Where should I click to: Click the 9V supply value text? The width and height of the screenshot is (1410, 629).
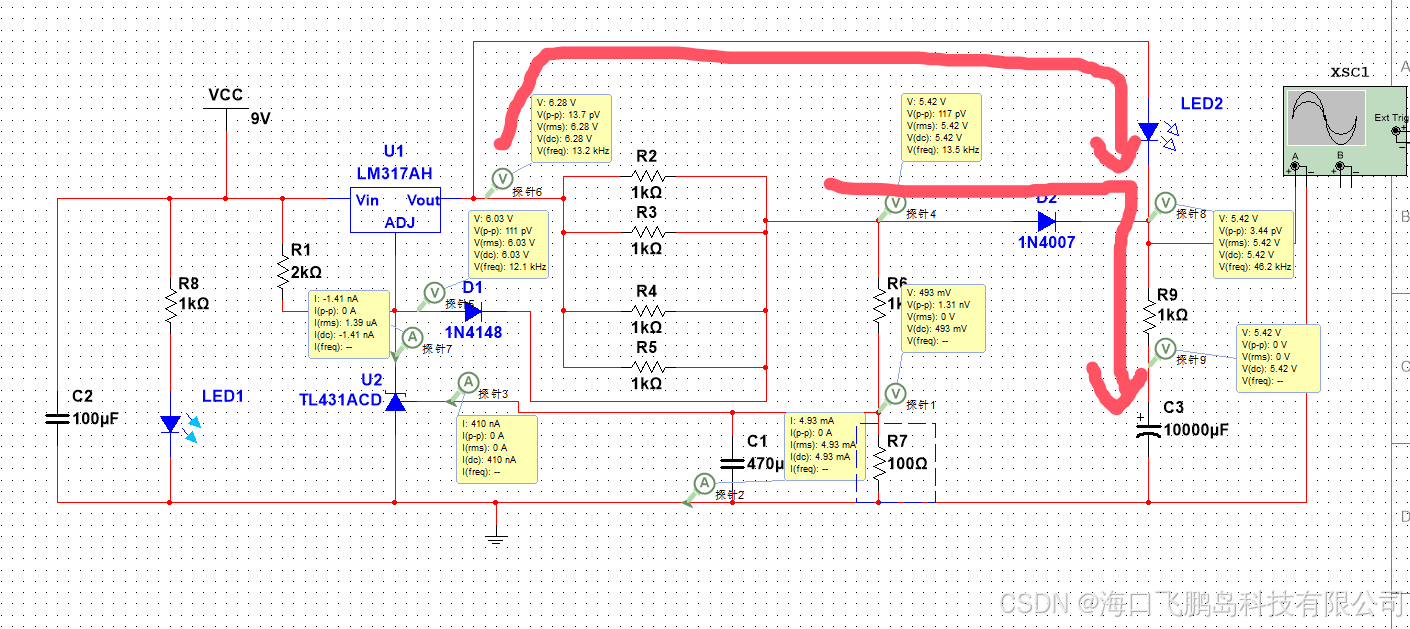click(261, 118)
